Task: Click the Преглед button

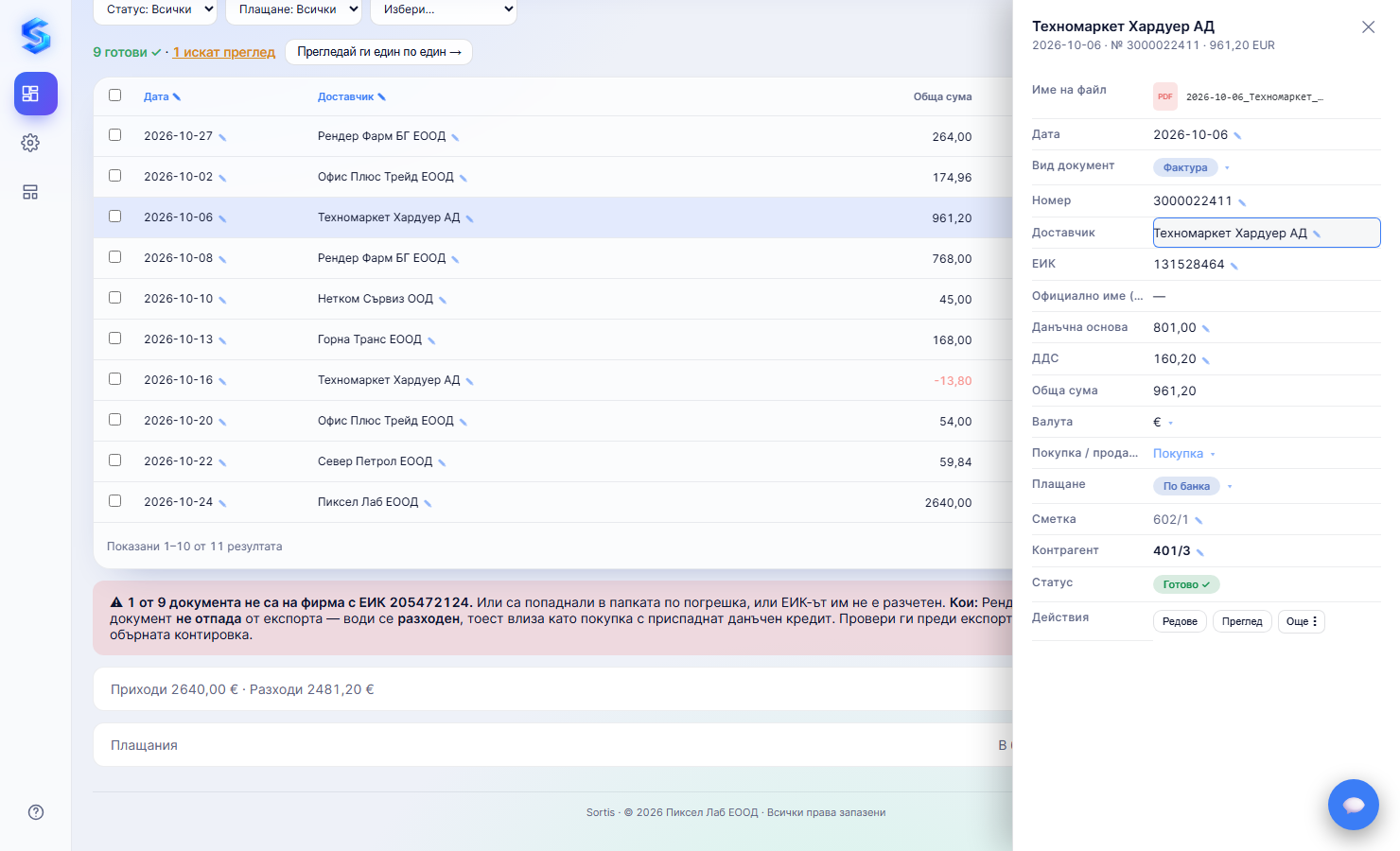Action: pos(1242,621)
